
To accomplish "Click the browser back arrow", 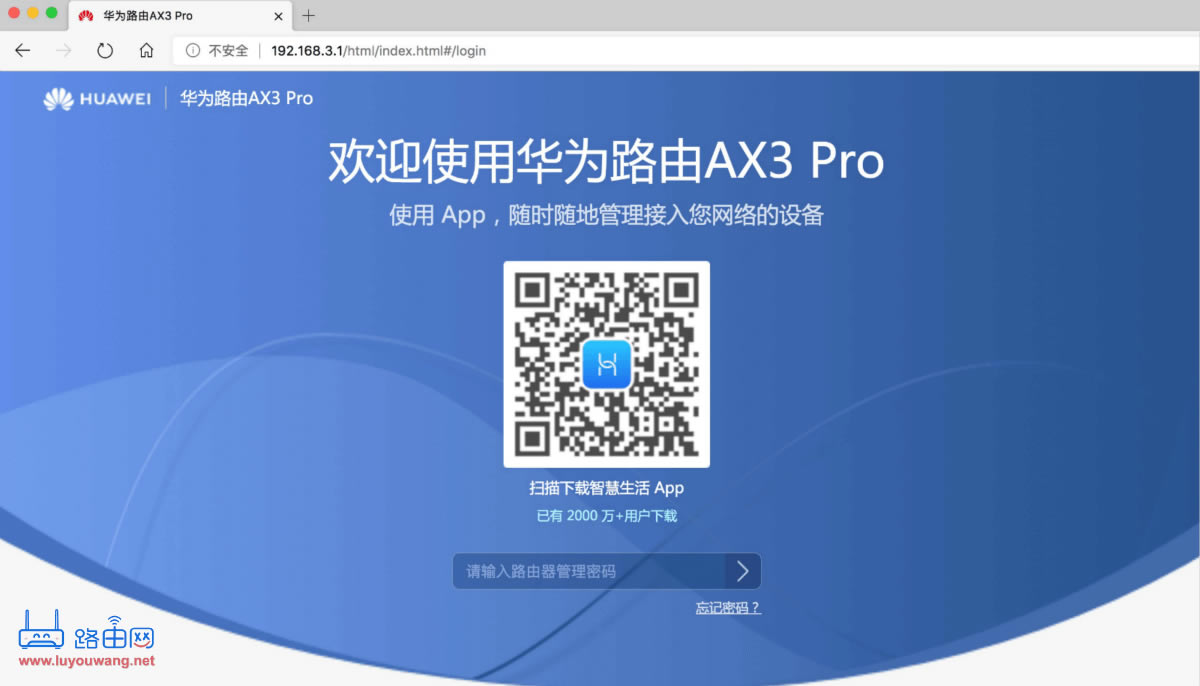I will click(22, 50).
